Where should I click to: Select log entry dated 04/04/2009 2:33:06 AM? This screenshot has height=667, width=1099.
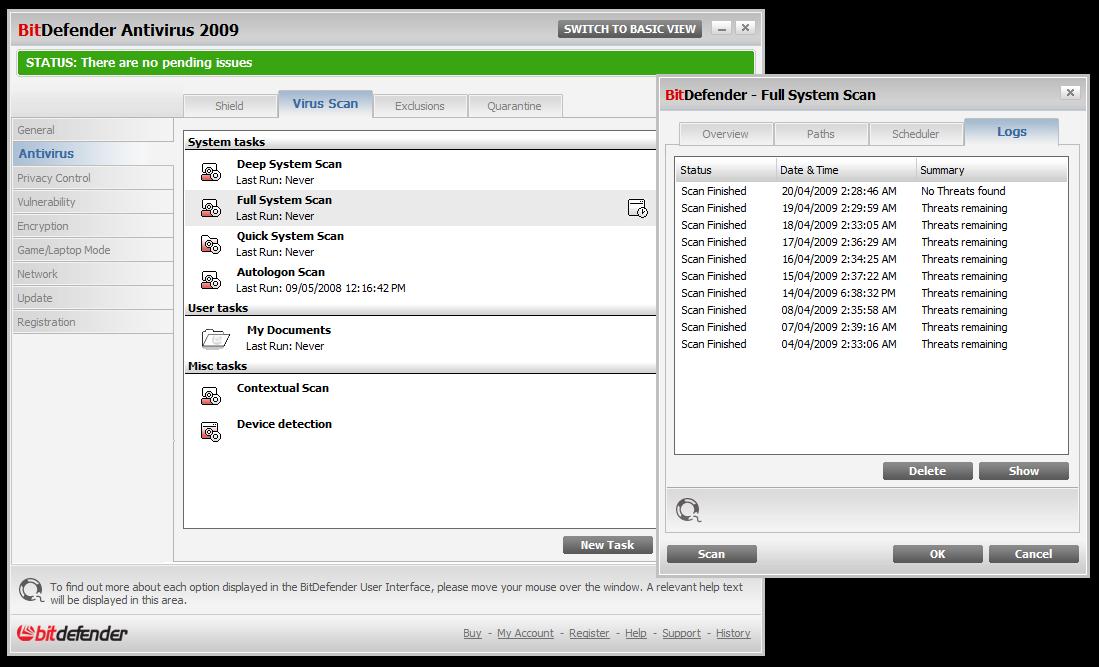click(871, 344)
